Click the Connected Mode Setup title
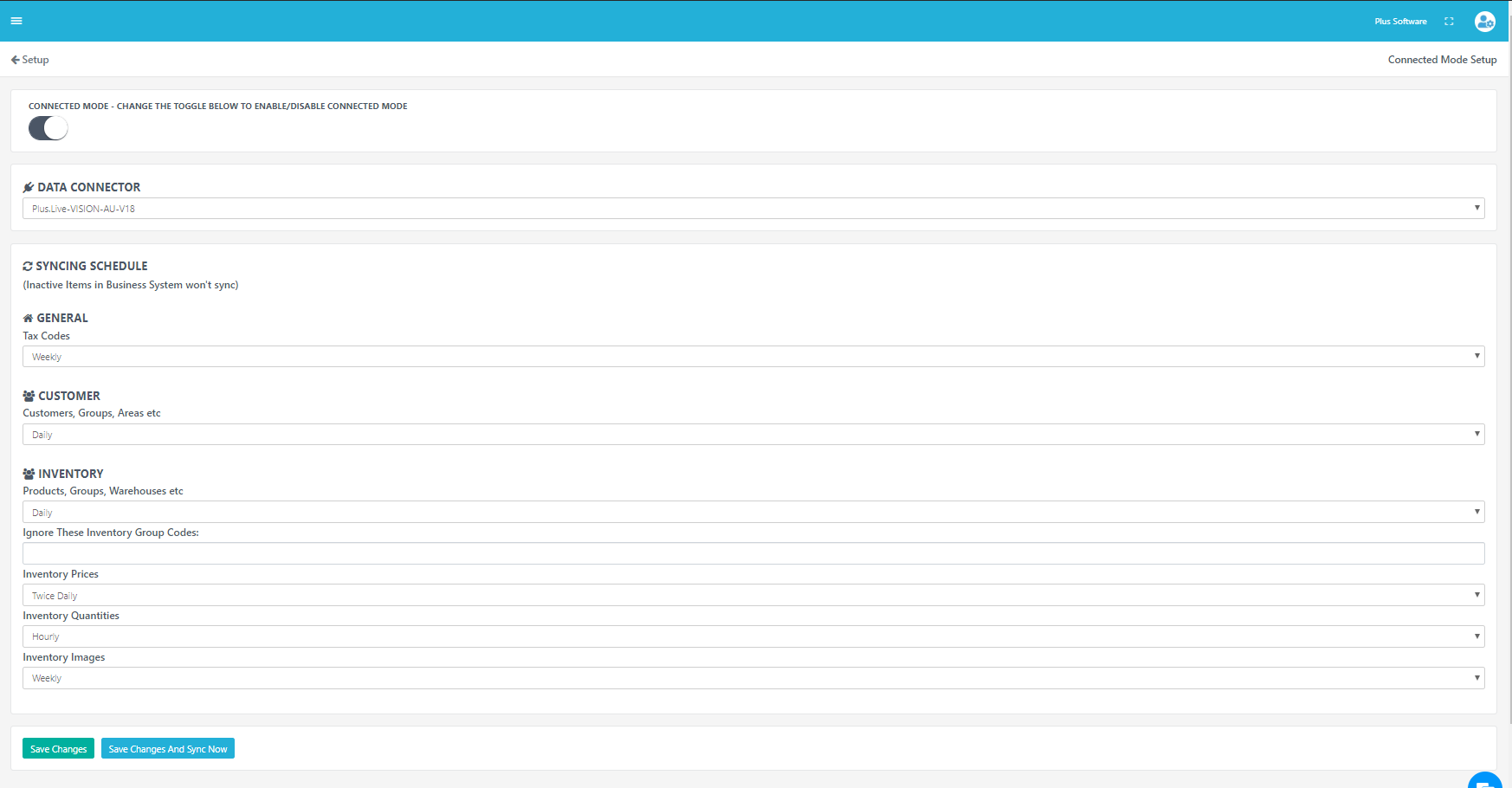Screen dimensions: 1512x788 1442,60
